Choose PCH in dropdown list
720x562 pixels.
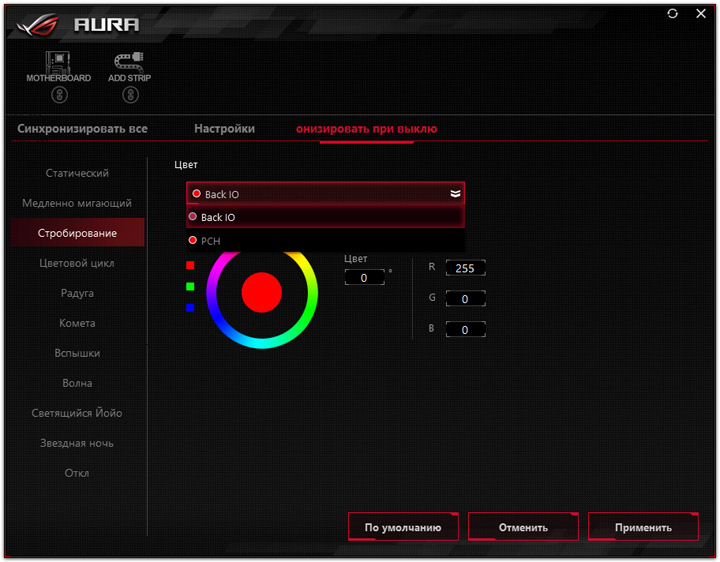coord(326,241)
